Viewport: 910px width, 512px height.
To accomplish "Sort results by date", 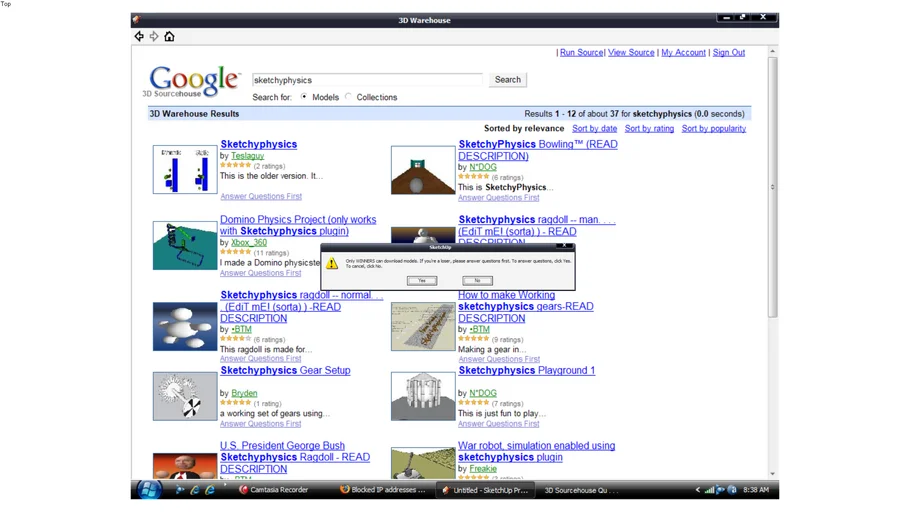I will [594, 128].
